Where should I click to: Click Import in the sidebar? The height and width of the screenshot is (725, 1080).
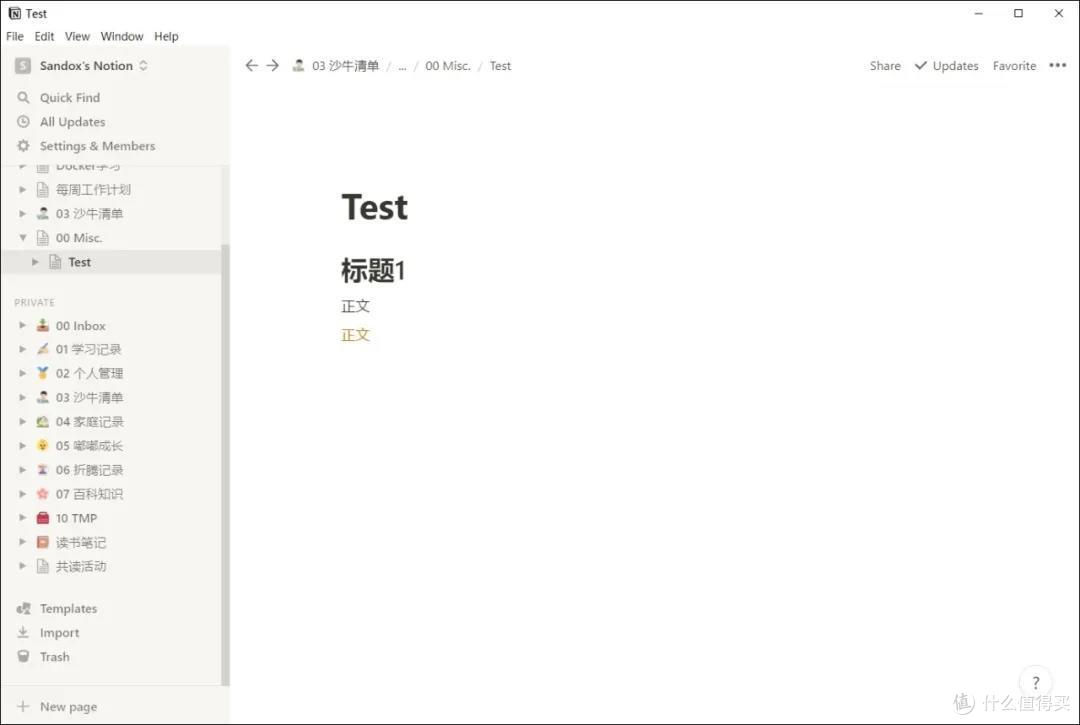(x=59, y=633)
